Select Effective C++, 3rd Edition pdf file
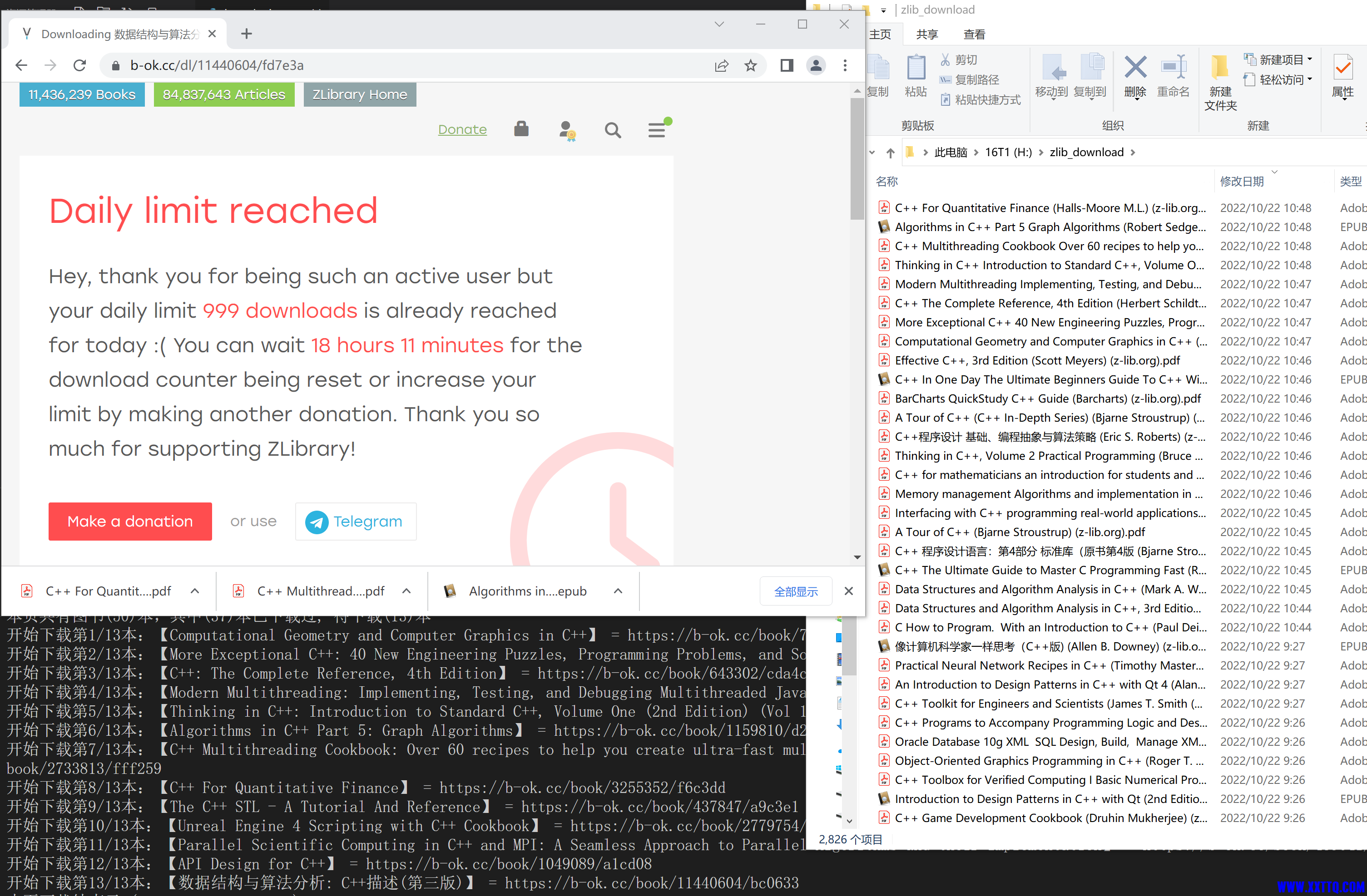Screen dimensions: 1367x896 coord(1037,360)
